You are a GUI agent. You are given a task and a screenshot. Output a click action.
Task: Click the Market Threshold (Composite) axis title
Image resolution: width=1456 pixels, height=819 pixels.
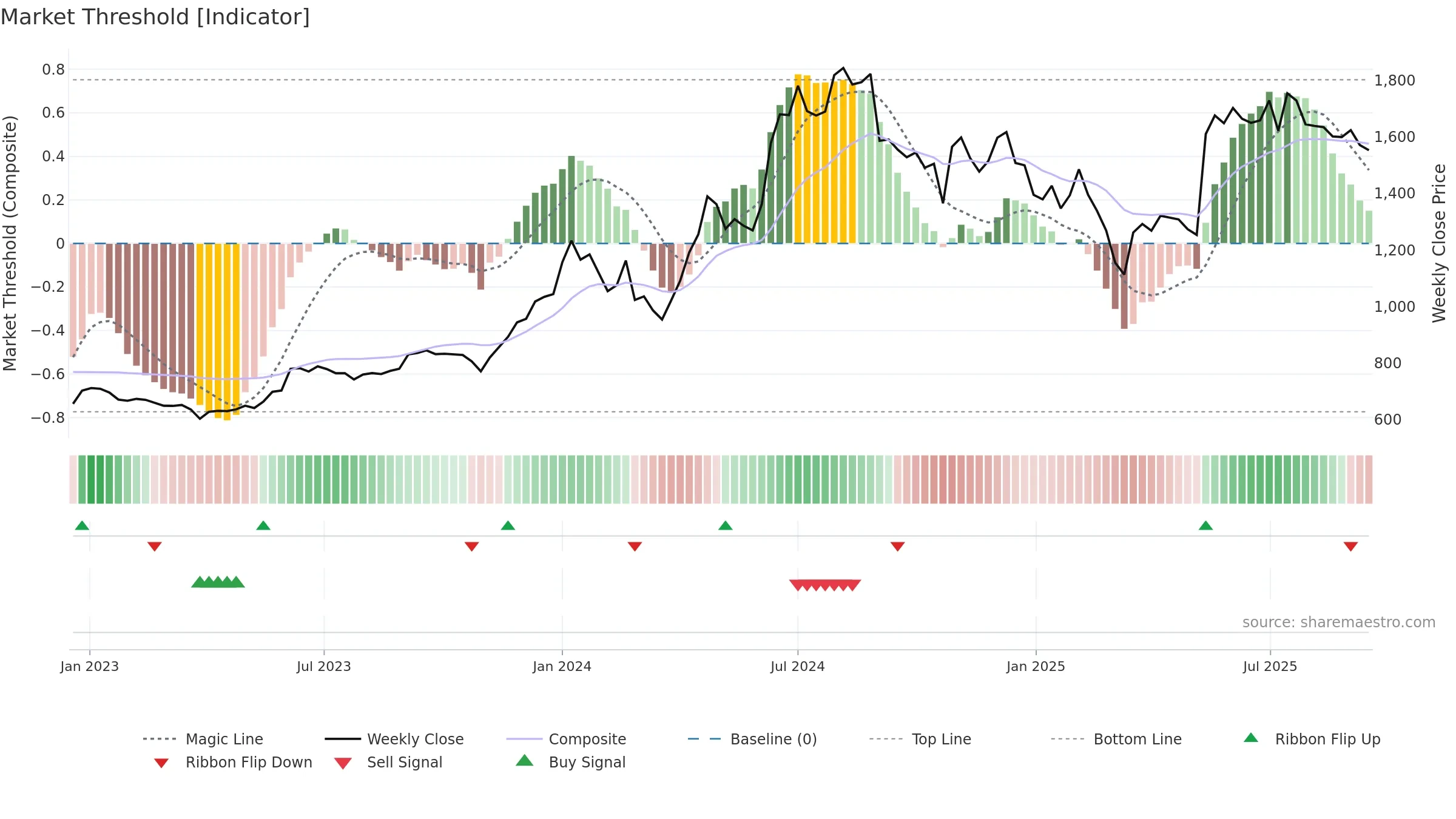tap(10, 243)
